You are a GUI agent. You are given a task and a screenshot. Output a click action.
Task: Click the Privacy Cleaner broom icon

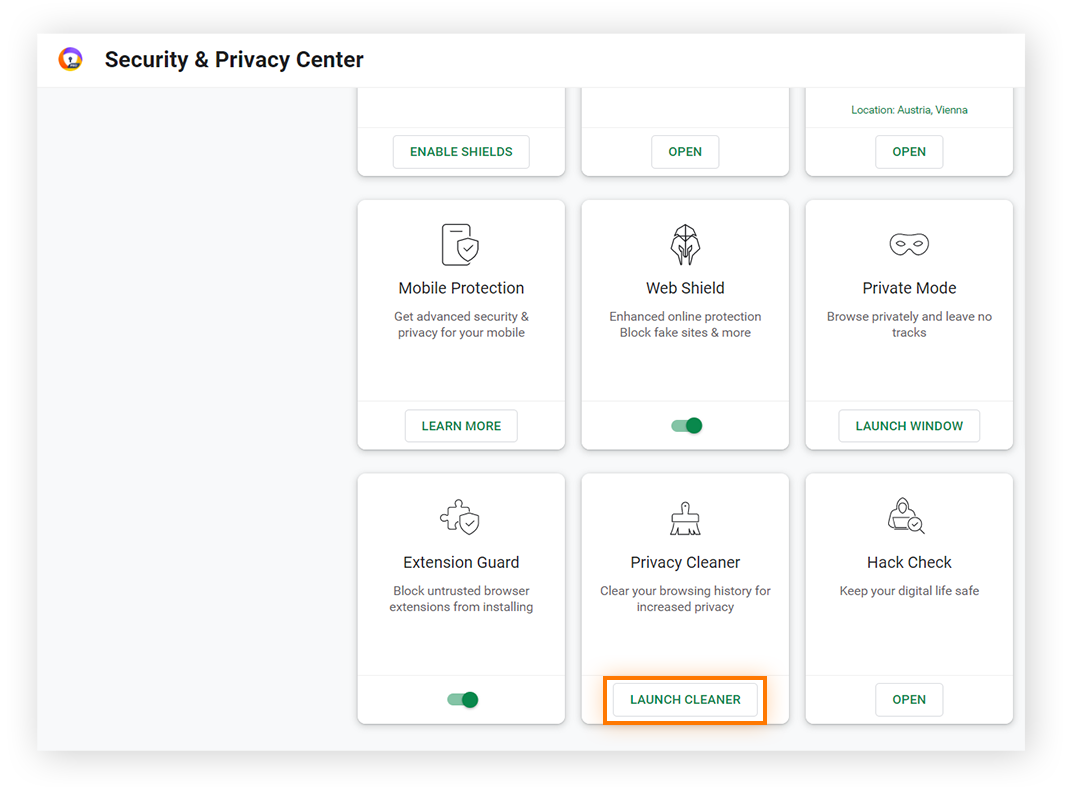(x=685, y=518)
